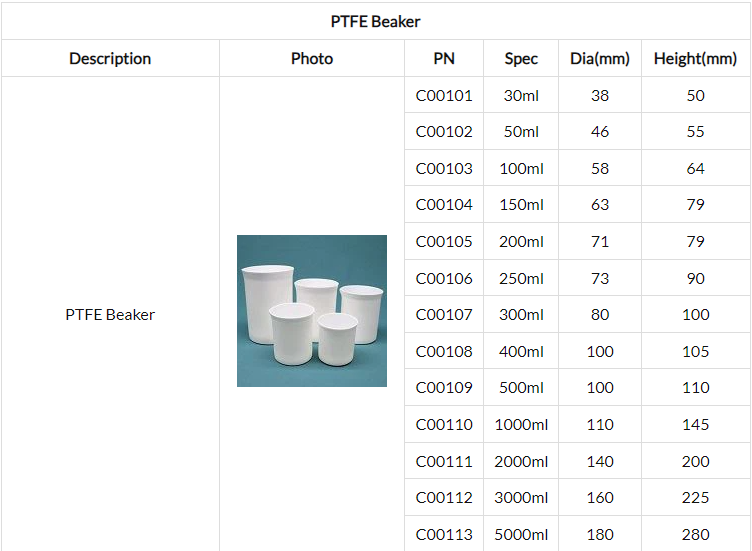Select the Description column header

[x=110, y=59]
